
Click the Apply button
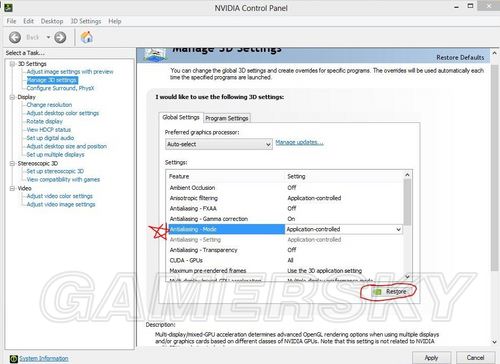(x=431, y=358)
